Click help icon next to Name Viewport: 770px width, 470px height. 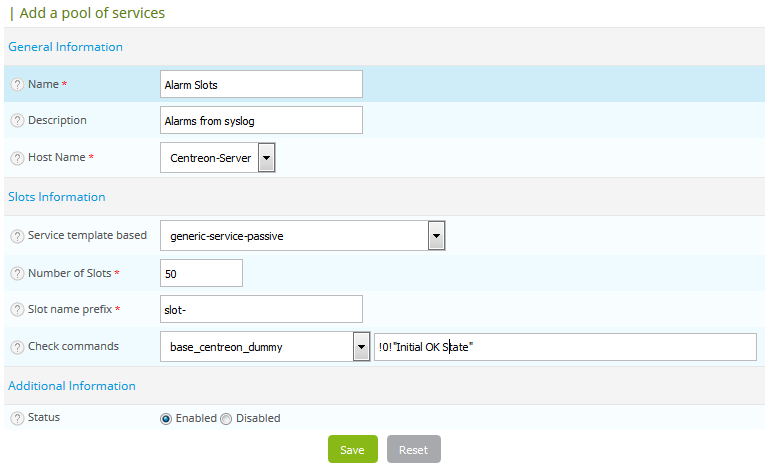[17, 85]
